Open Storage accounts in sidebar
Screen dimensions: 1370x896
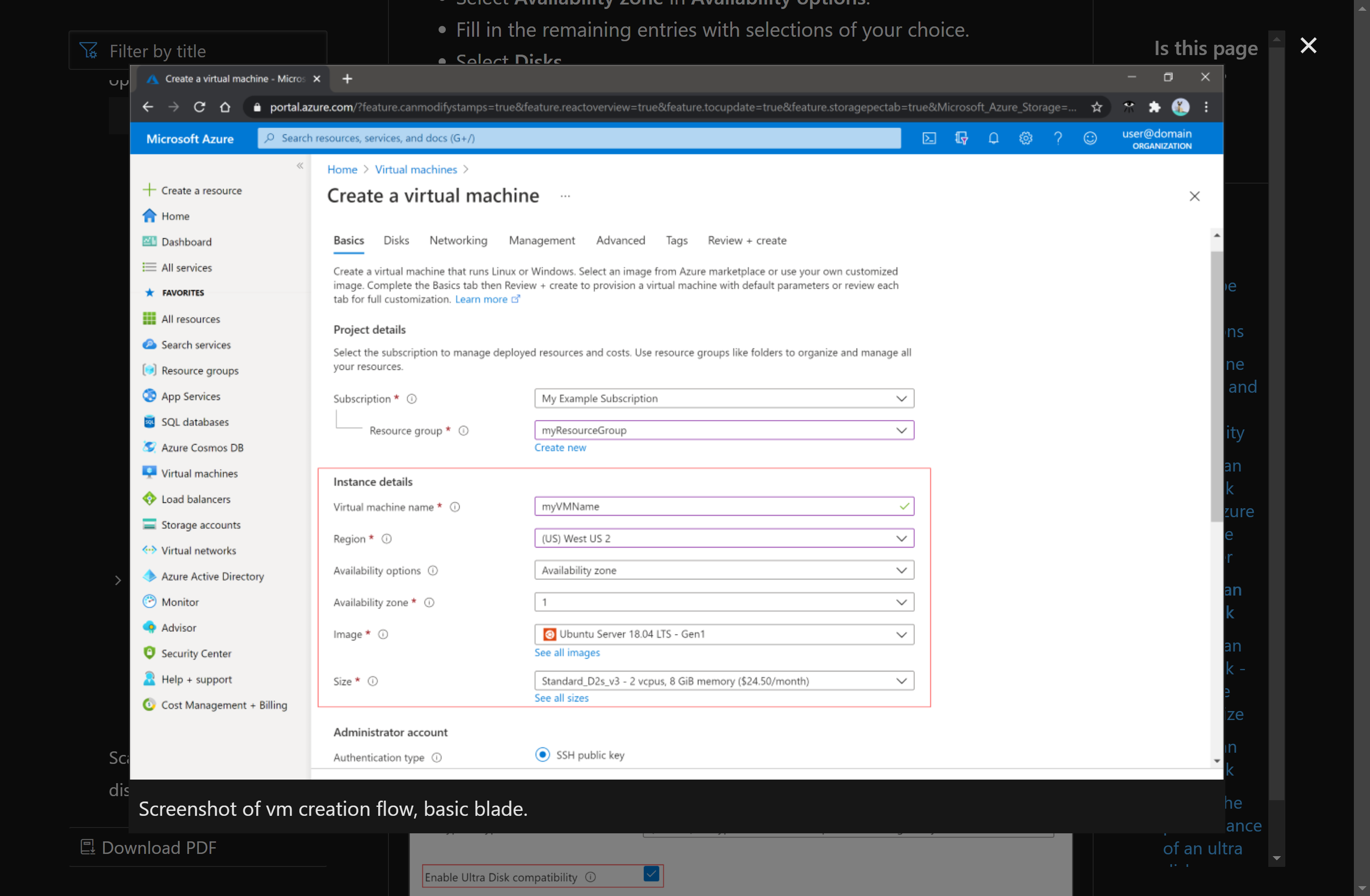200,524
